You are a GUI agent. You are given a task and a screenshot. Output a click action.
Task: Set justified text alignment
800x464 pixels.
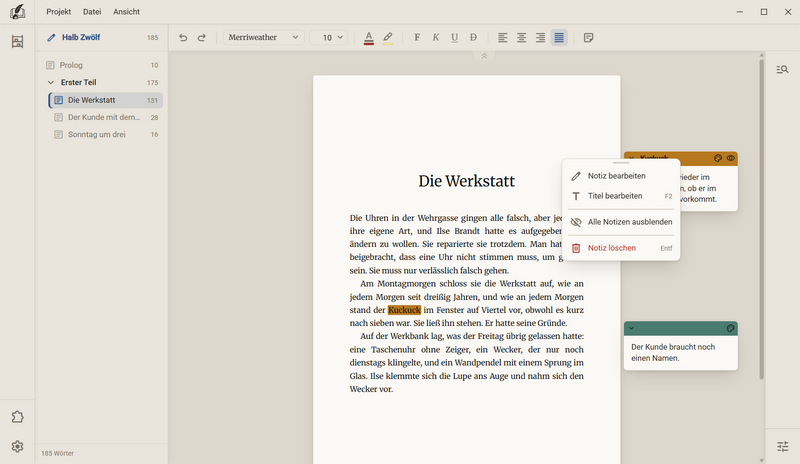point(559,38)
